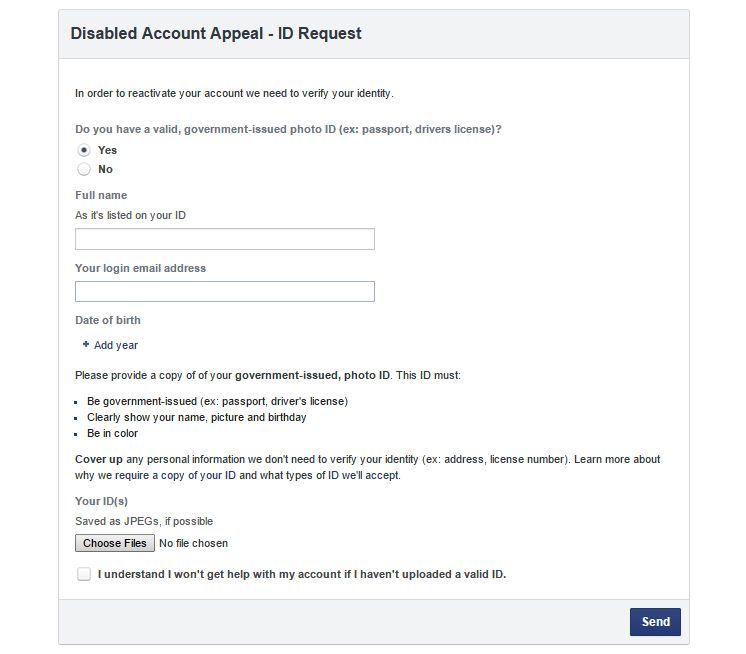This screenshot has height=654, width=746.
Task: Click the Choose Files button
Action: click(x=115, y=543)
